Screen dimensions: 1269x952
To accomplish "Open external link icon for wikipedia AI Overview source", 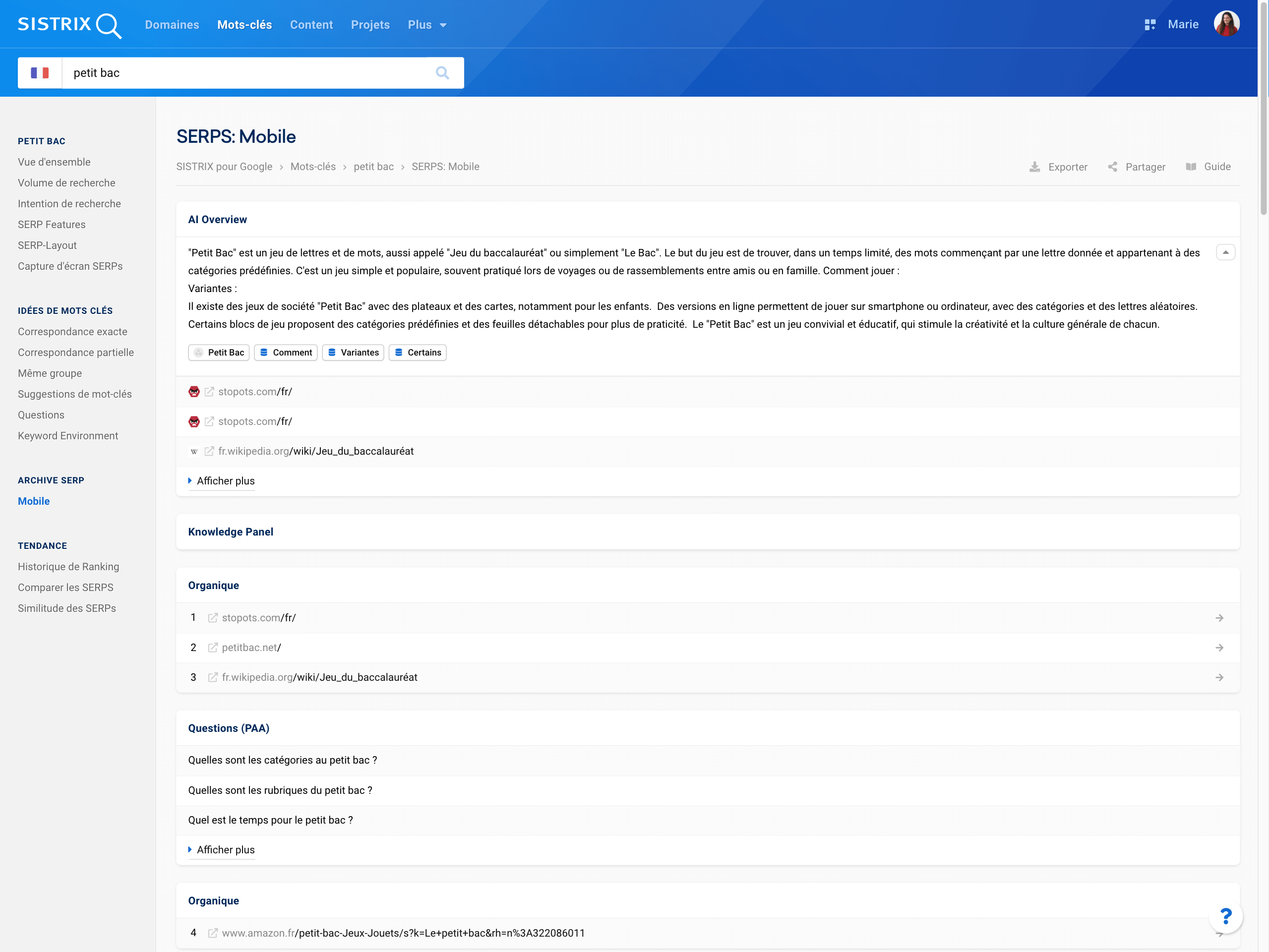I will click(x=209, y=451).
